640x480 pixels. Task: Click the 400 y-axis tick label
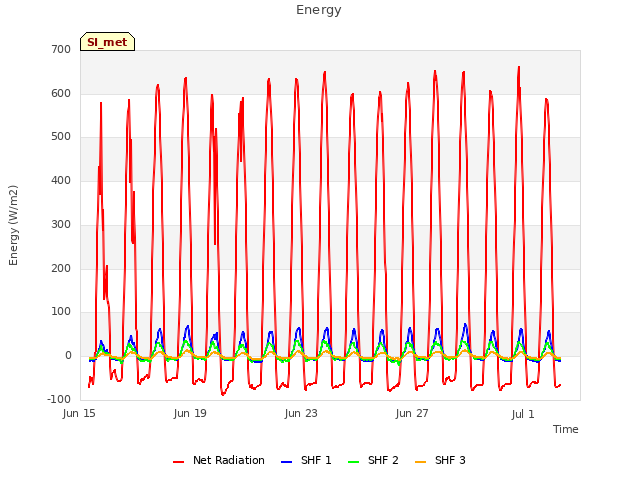click(x=61, y=180)
